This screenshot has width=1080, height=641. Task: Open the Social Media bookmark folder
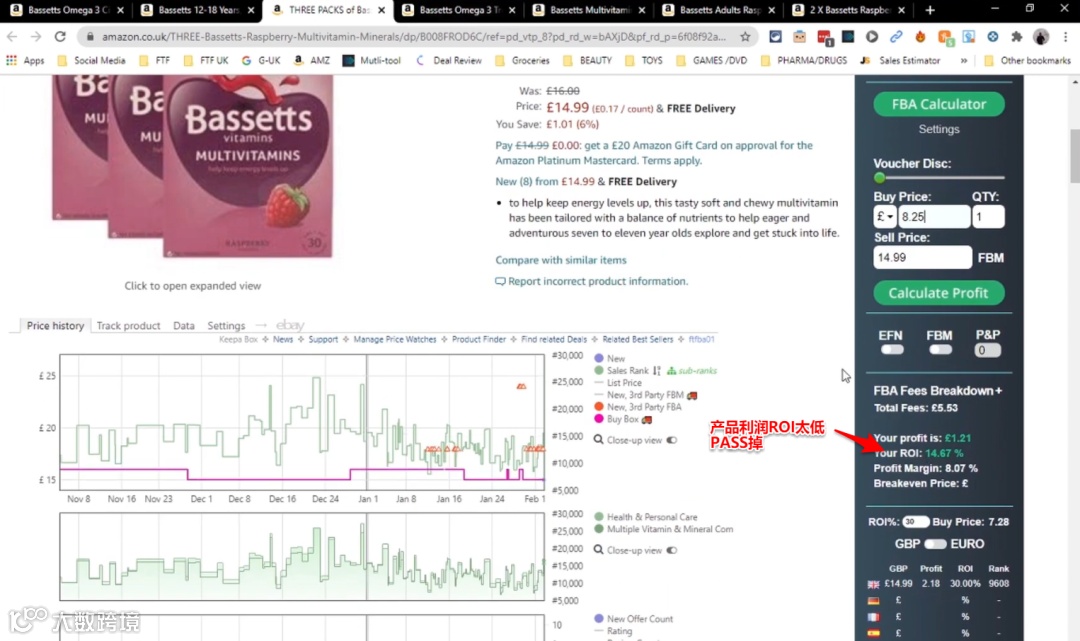pyautogui.click(x=92, y=61)
